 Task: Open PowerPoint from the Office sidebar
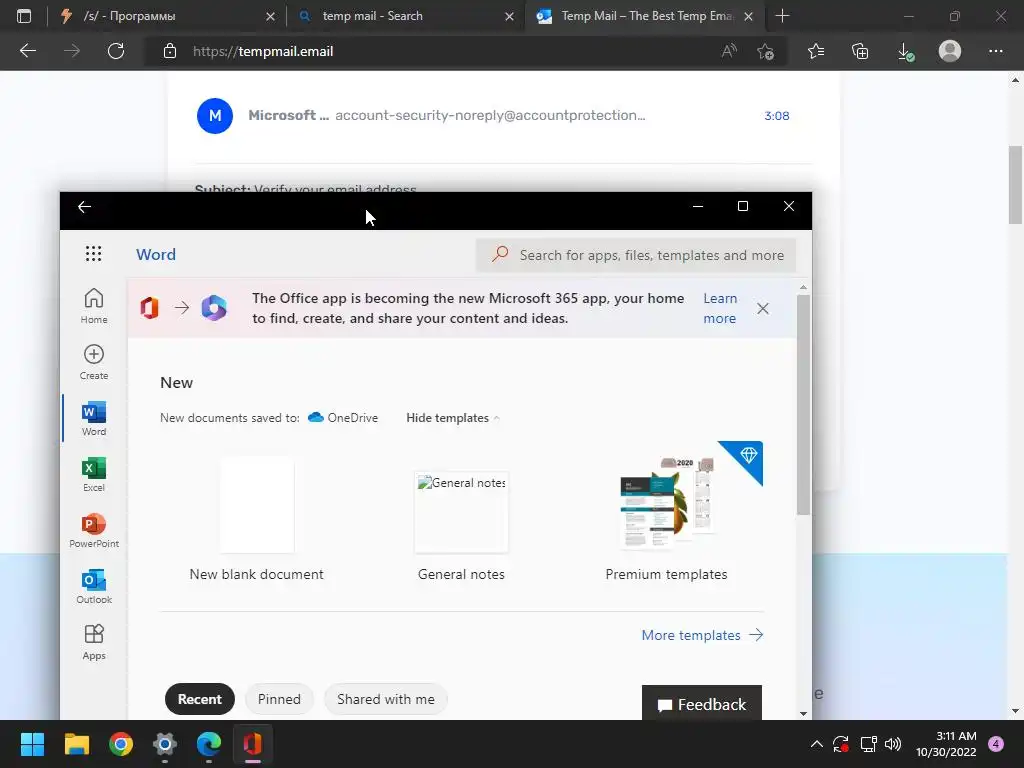[94, 530]
